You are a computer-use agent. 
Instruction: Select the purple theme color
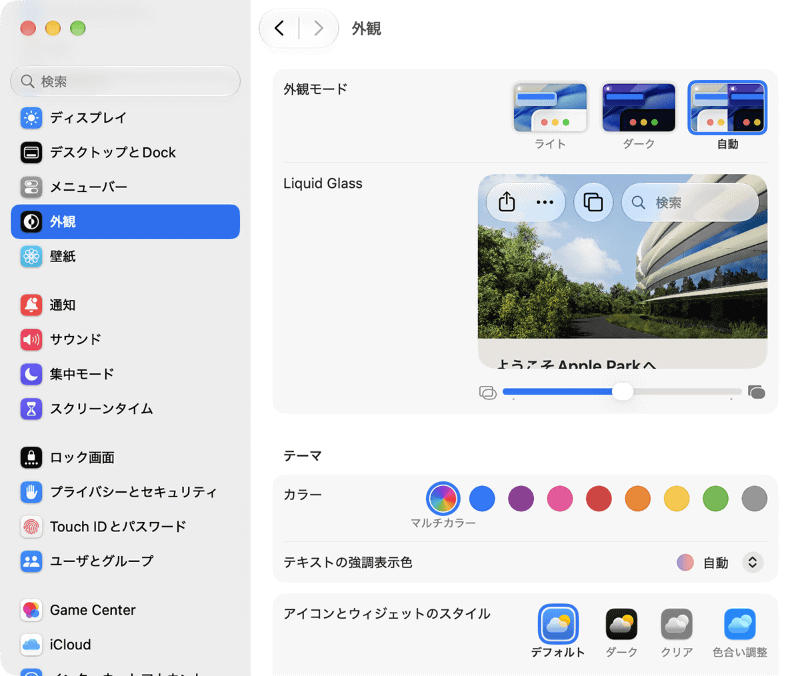521,498
